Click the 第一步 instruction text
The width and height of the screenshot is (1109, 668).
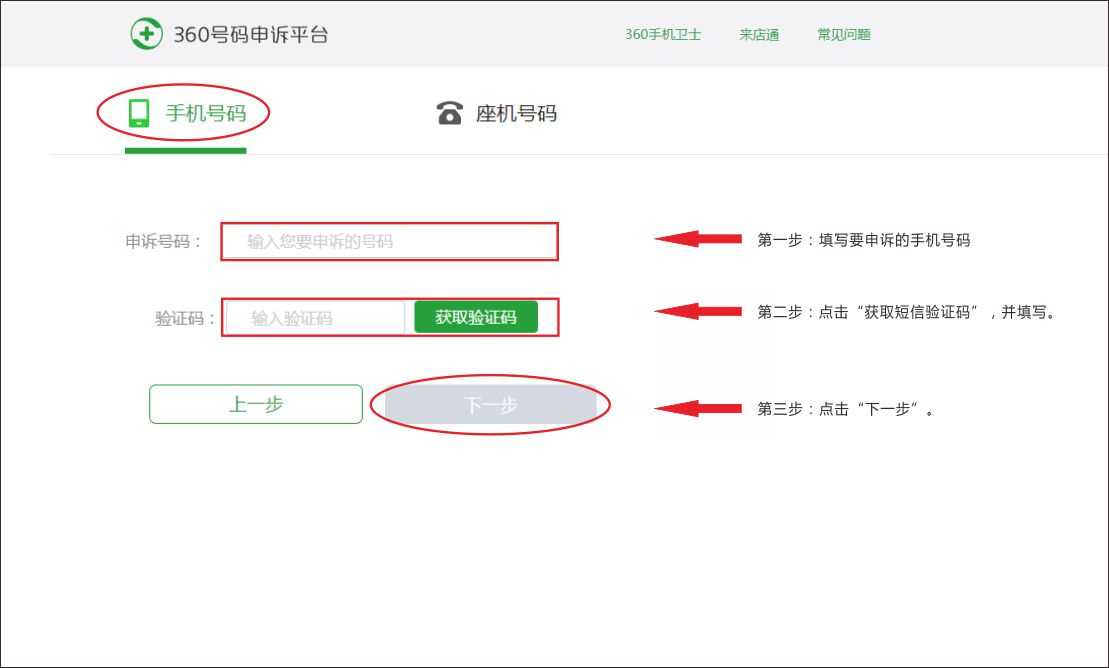pos(863,240)
